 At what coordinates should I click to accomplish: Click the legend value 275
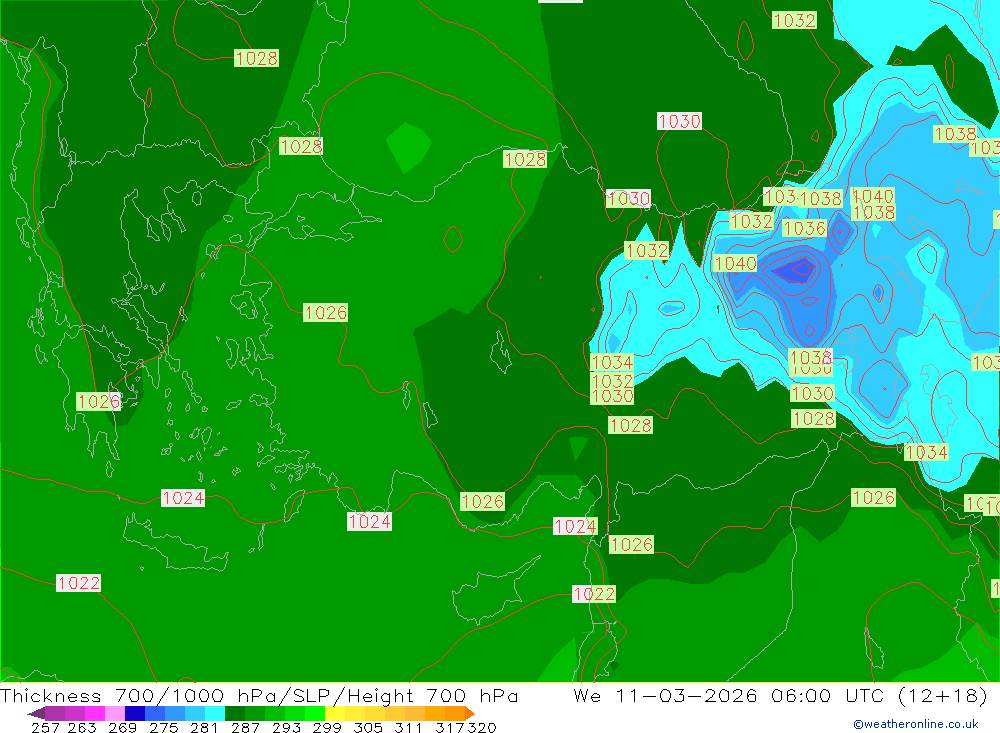(163, 727)
